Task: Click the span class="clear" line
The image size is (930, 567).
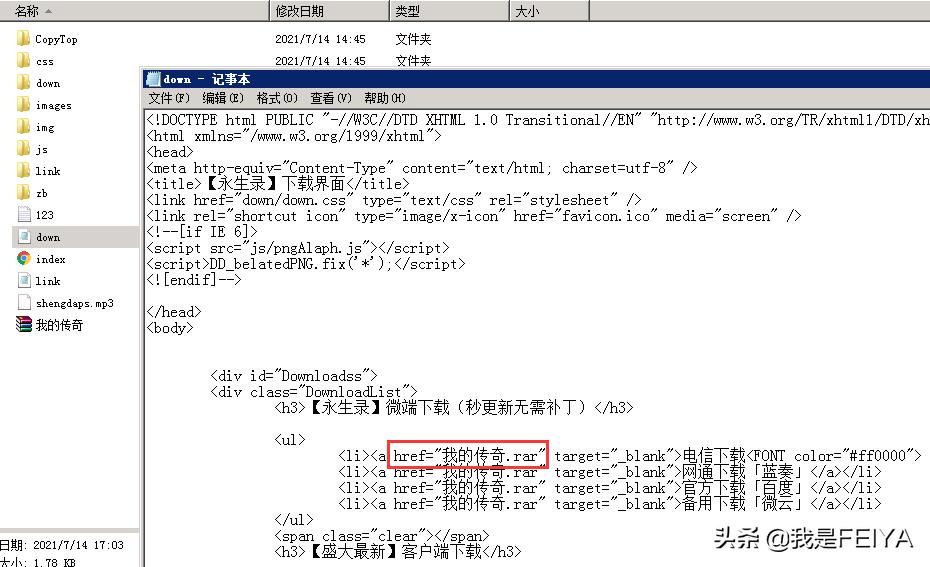Action: click(x=382, y=536)
